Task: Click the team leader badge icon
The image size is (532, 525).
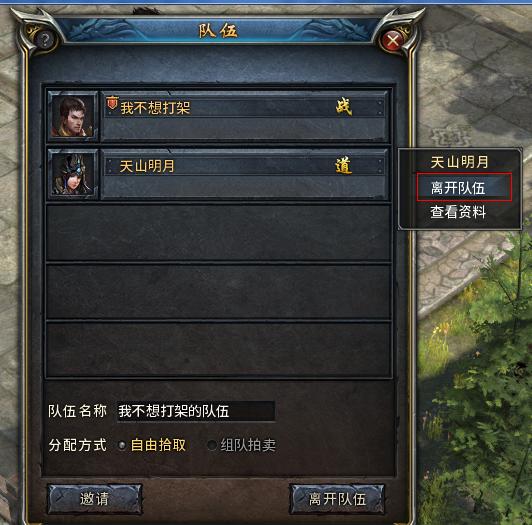Action: 112,103
